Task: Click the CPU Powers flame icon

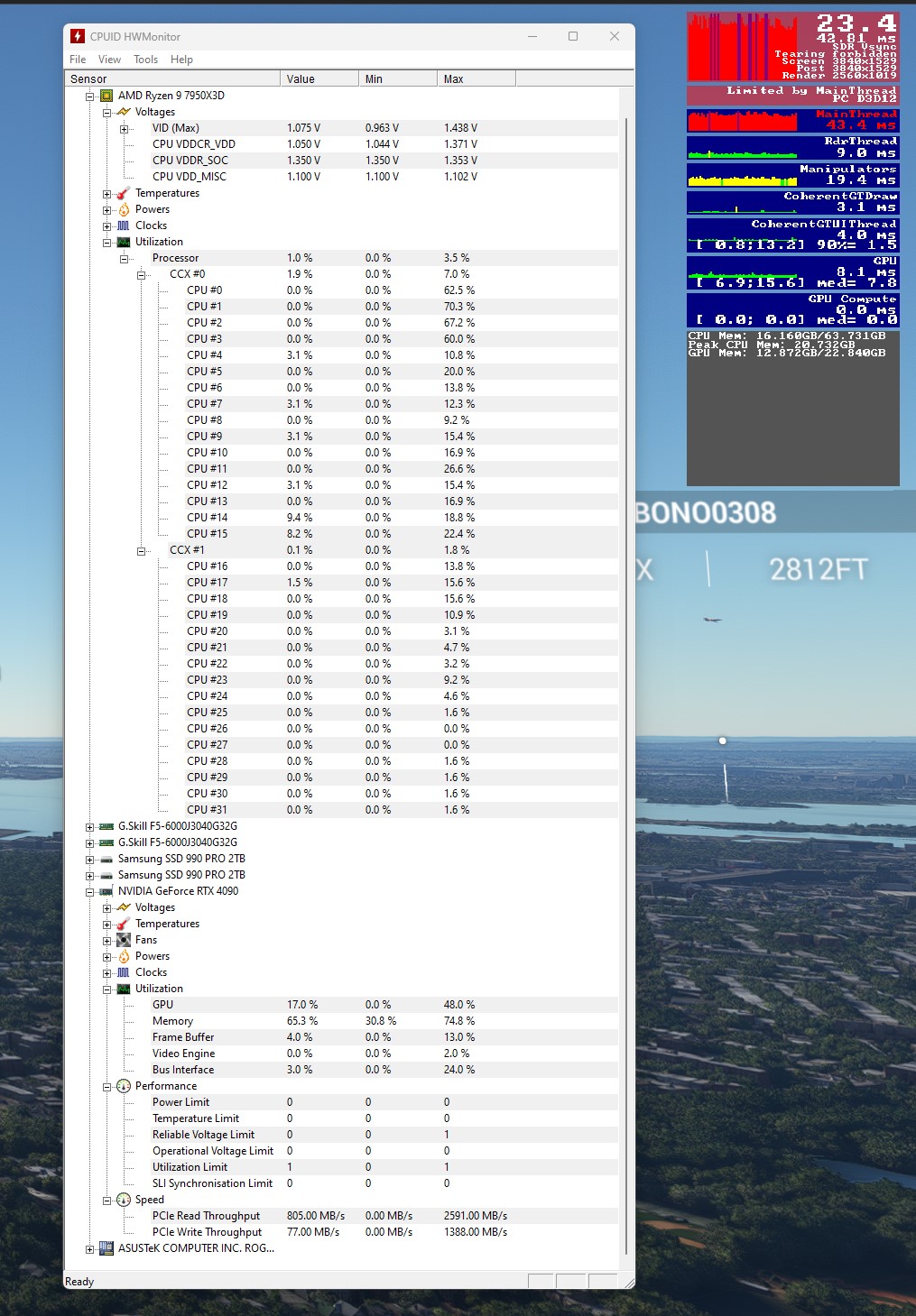Action: (x=124, y=209)
